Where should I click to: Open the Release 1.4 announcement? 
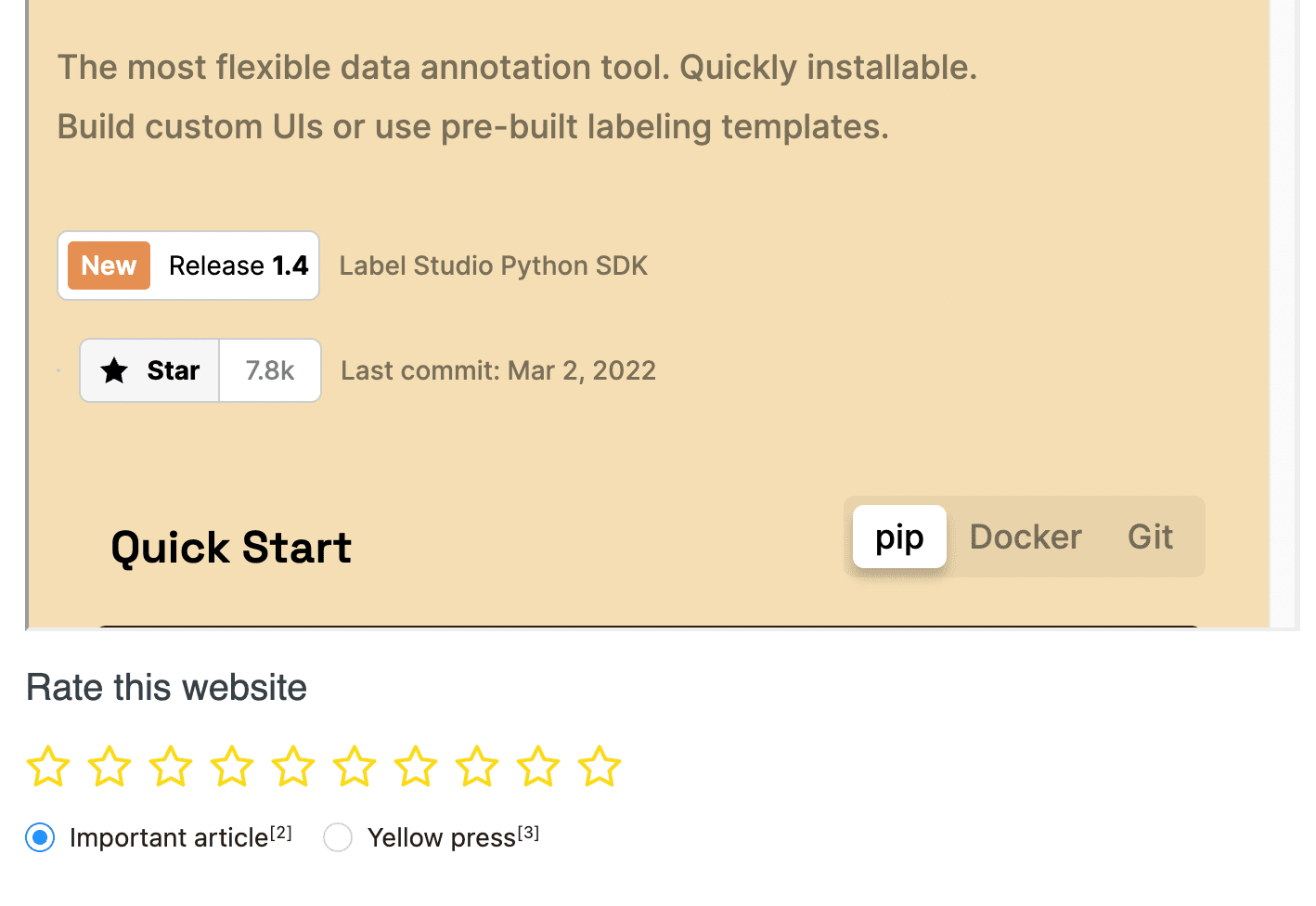tap(239, 265)
